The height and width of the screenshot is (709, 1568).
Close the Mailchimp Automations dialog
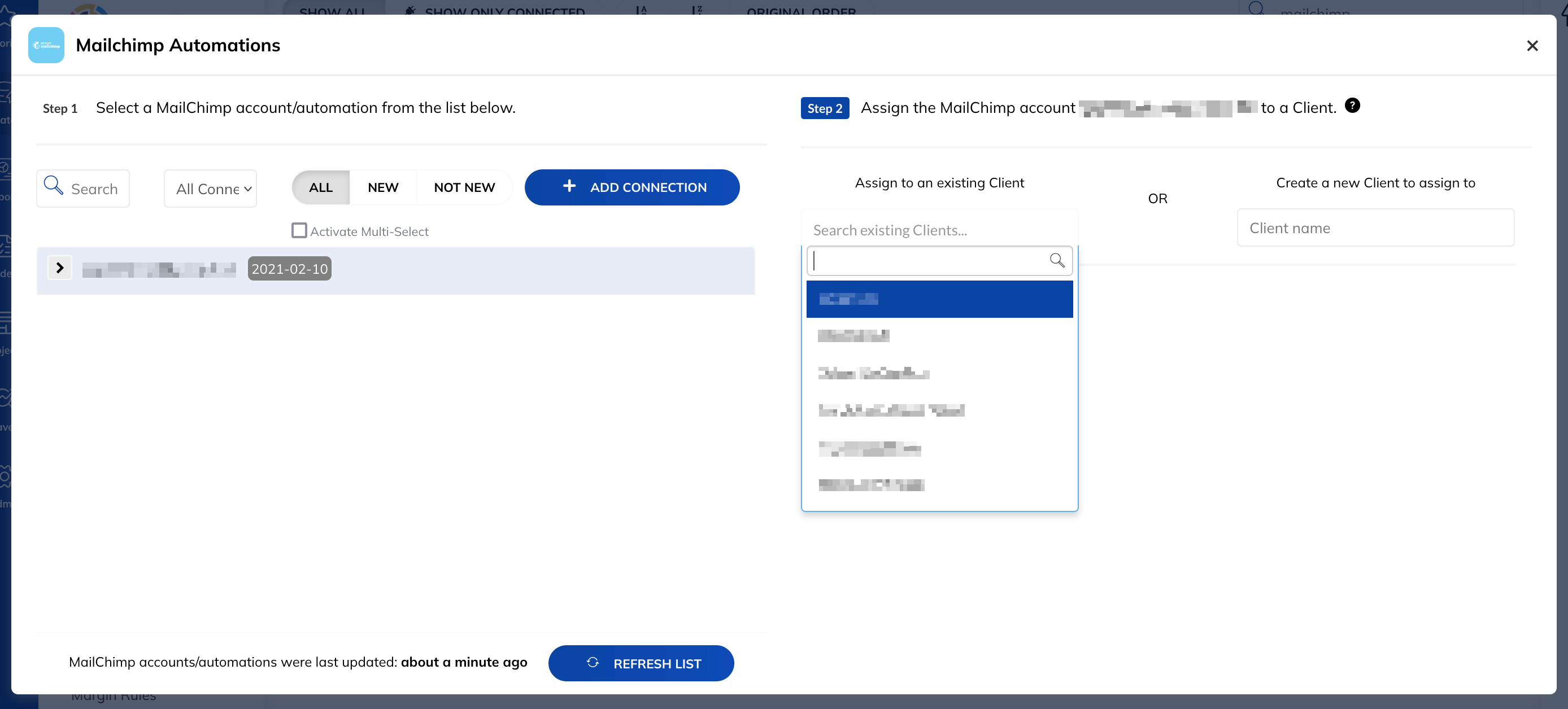[x=1532, y=46]
